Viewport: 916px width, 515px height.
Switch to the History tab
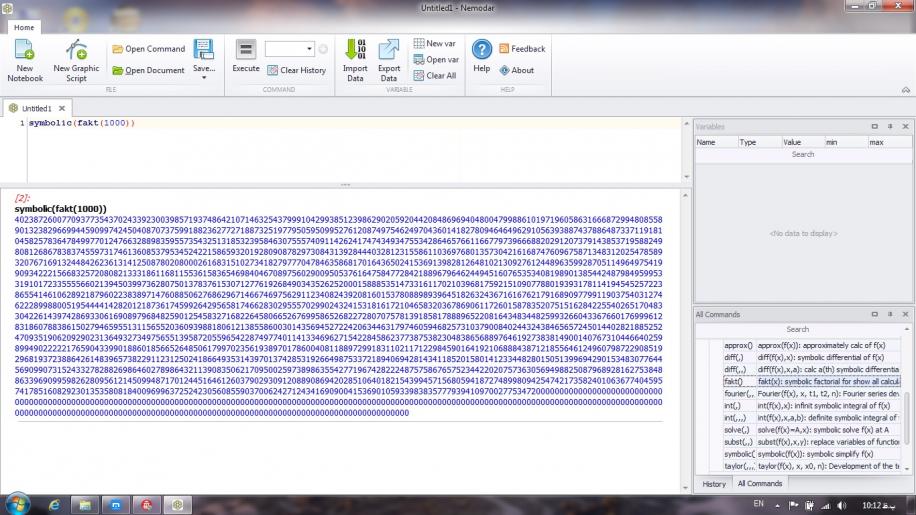(x=714, y=484)
